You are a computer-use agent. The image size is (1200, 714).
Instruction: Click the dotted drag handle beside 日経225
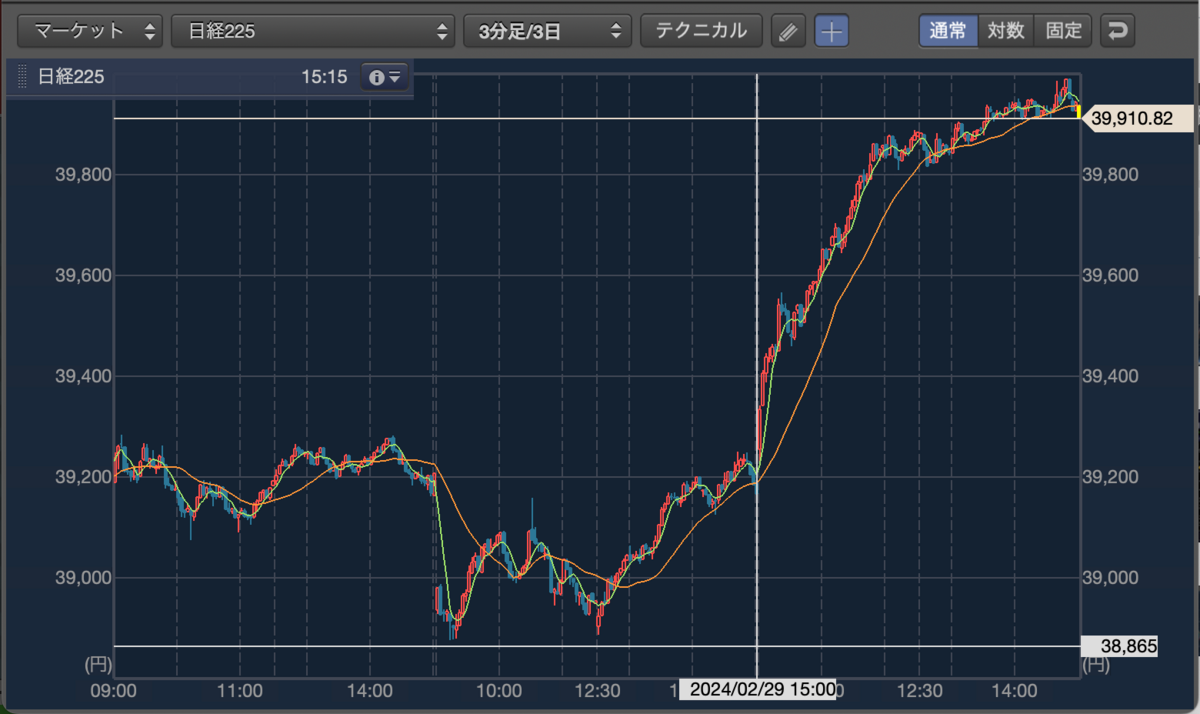pos(21,77)
